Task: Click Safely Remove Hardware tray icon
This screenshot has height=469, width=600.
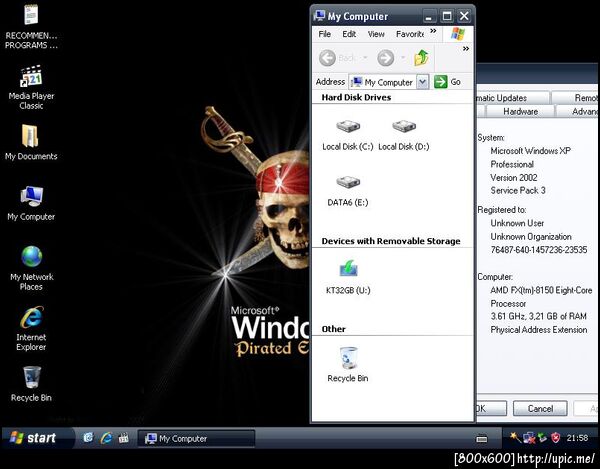Action: [x=543, y=438]
